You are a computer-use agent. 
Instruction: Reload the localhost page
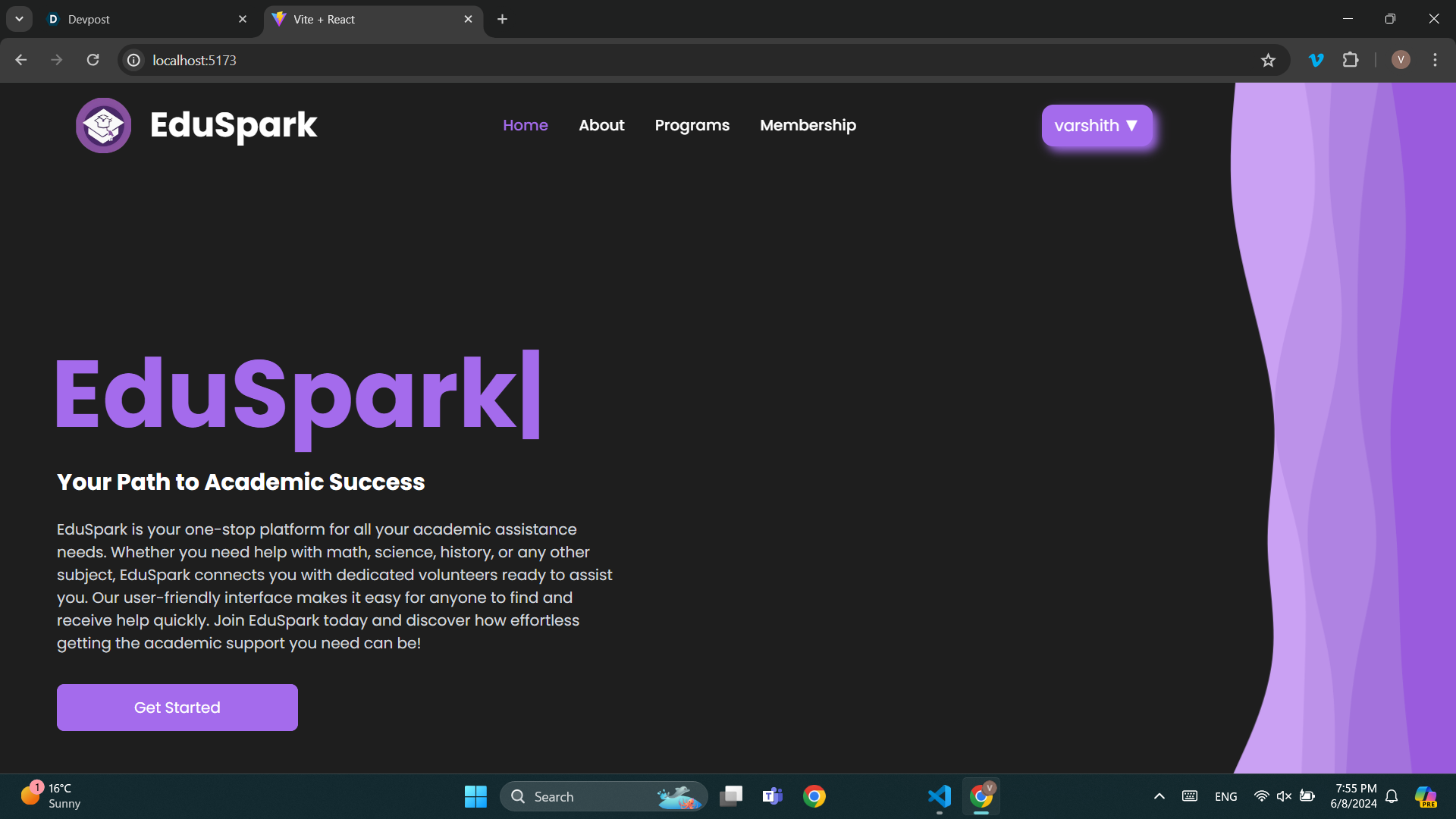[93, 60]
